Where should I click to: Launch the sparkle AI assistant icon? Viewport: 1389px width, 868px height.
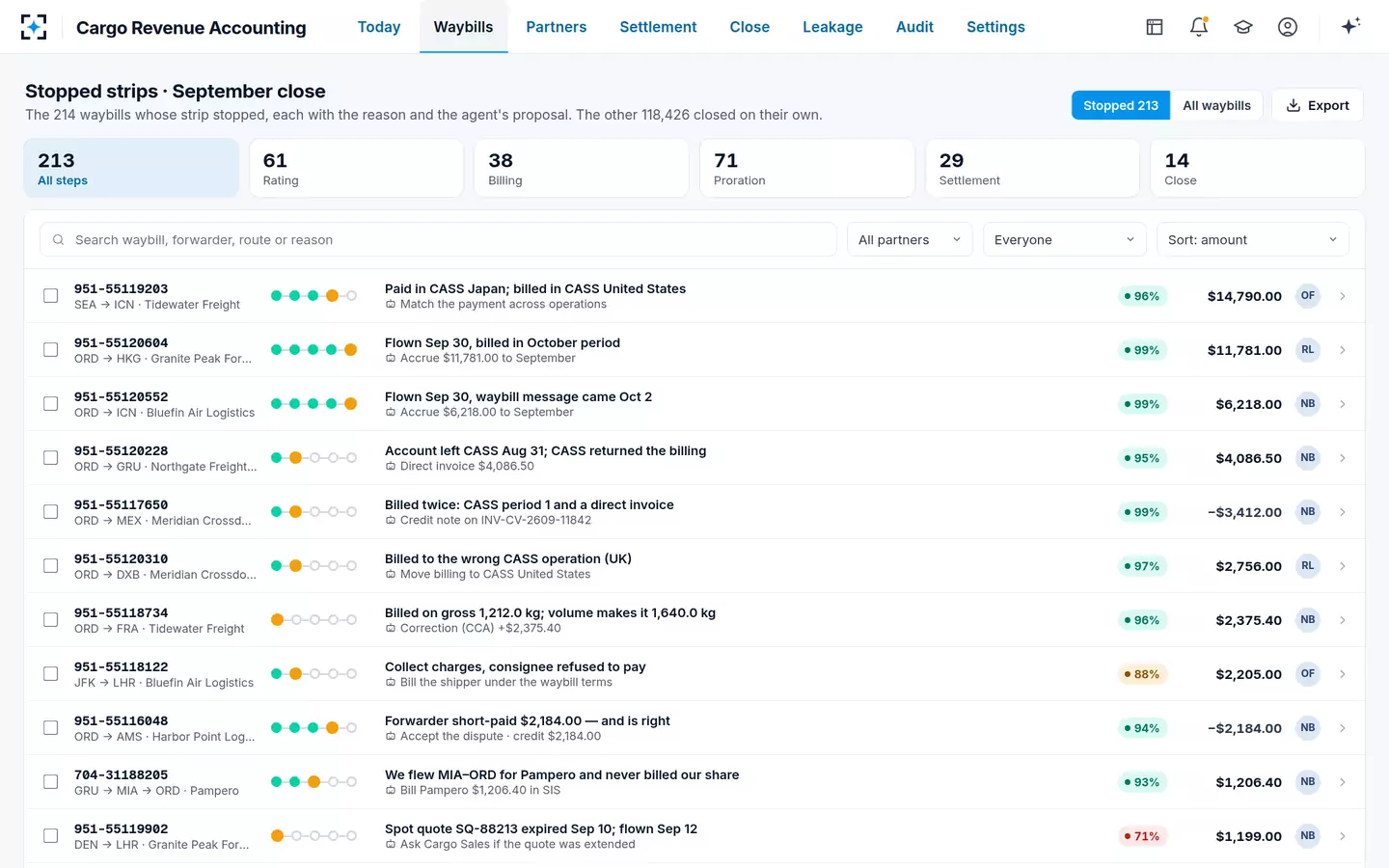1350,26
